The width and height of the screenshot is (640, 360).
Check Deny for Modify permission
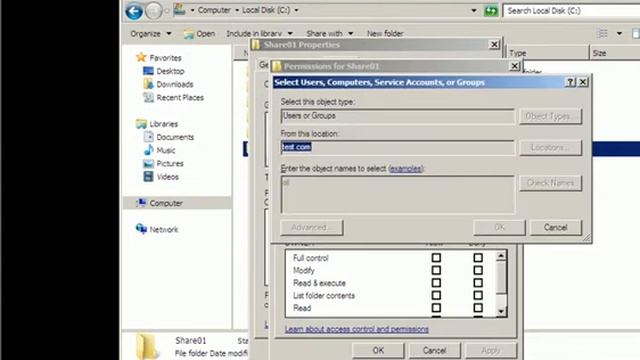[478, 270]
